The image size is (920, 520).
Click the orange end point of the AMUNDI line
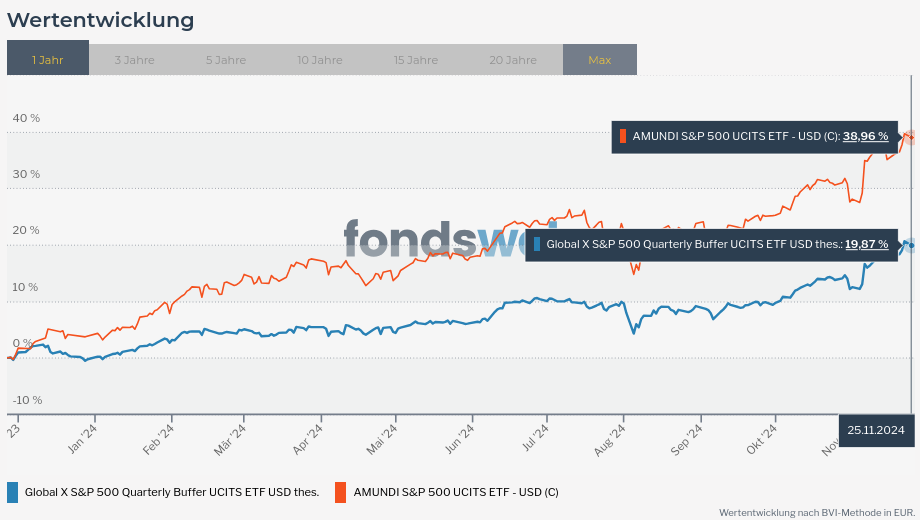click(x=909, y=137)
